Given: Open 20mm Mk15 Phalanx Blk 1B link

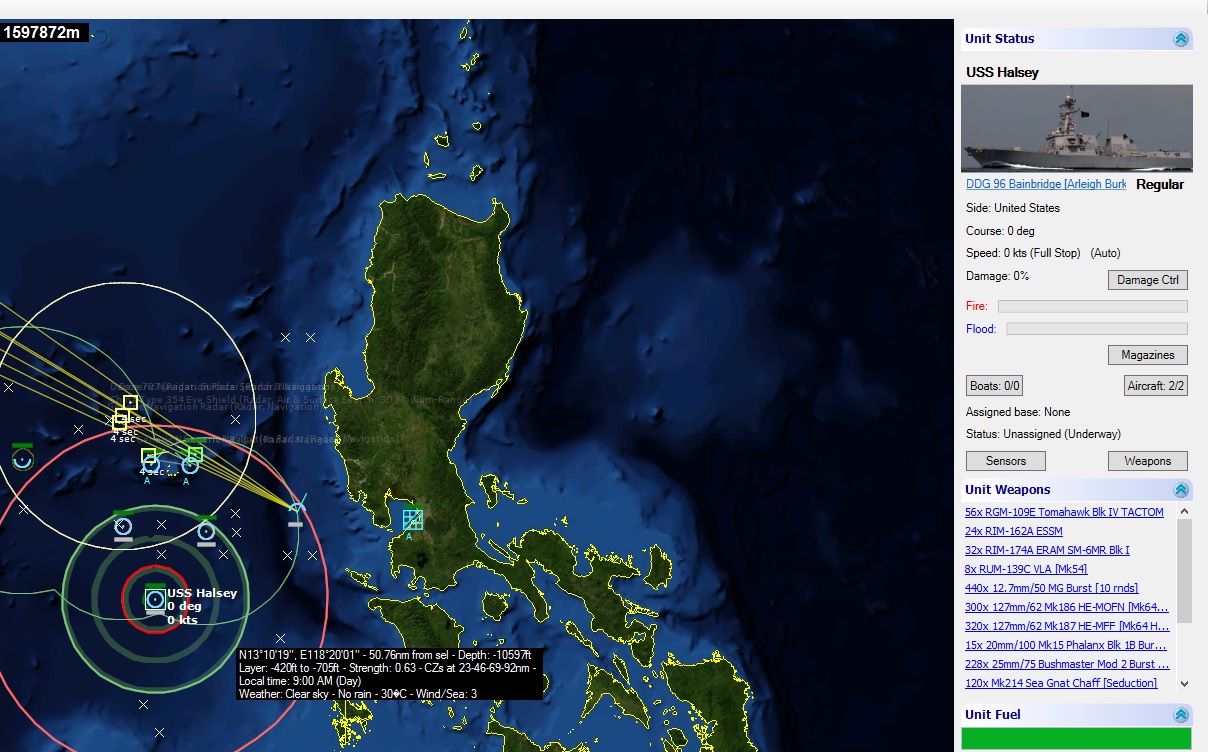Looking at the screenshot, I should [x=1065, y=645].
